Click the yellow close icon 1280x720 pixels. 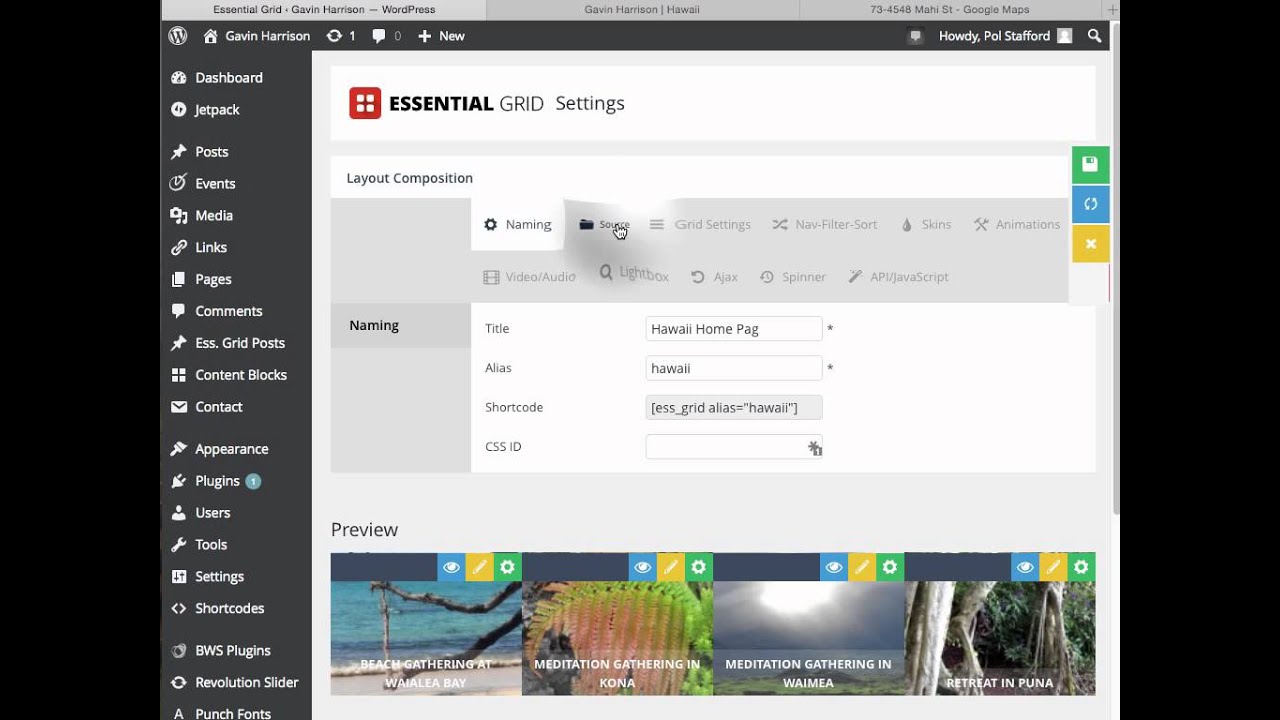coord(1091,244)
